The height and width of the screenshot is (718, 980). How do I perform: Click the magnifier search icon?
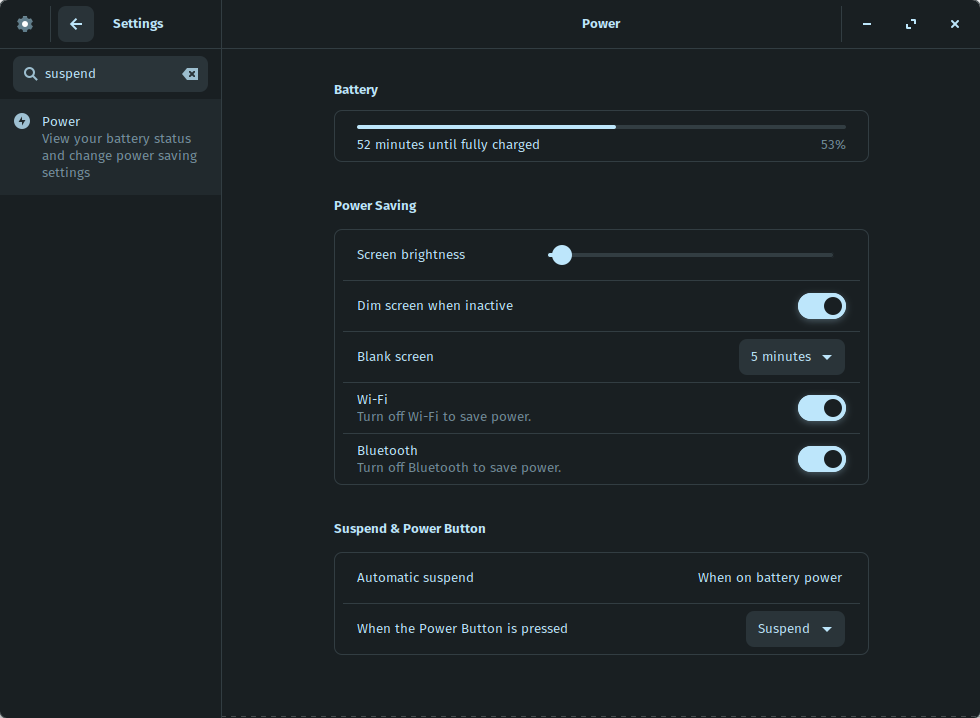[30, 74]
